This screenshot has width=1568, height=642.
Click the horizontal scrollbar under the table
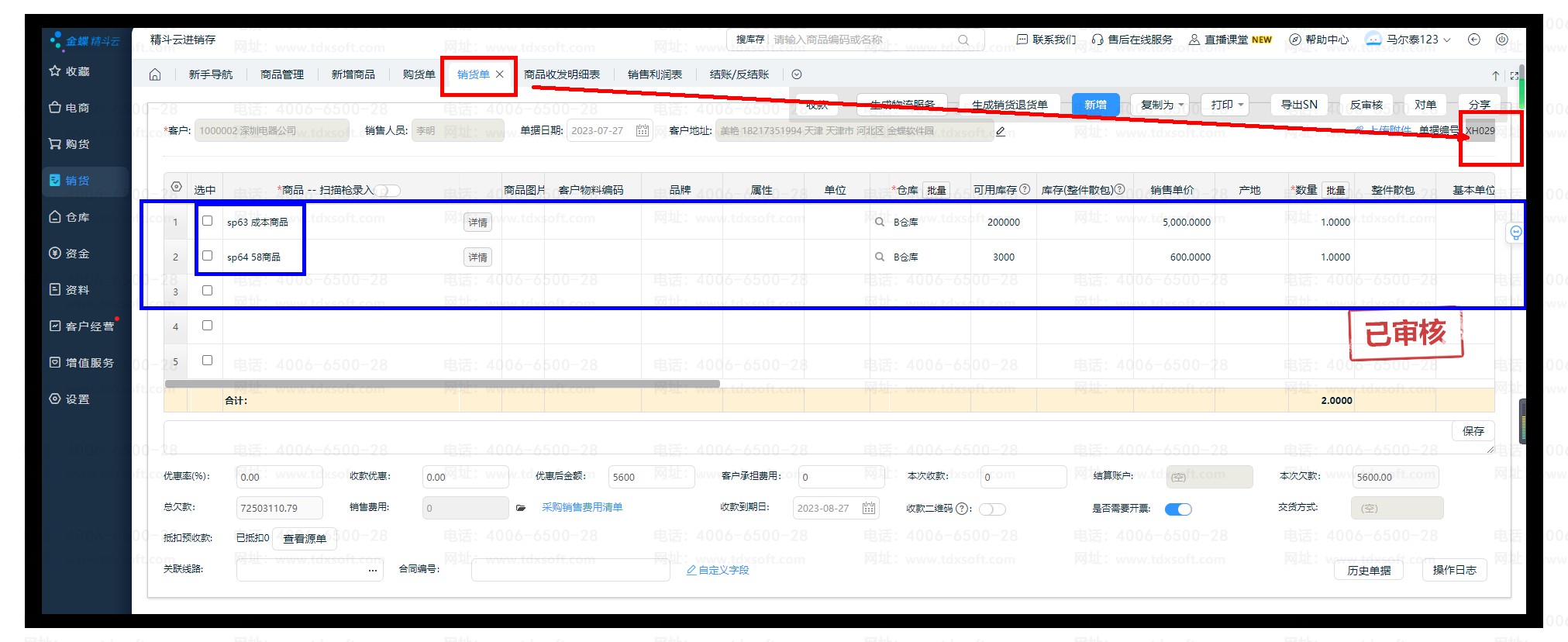click(x=442, y=384)
